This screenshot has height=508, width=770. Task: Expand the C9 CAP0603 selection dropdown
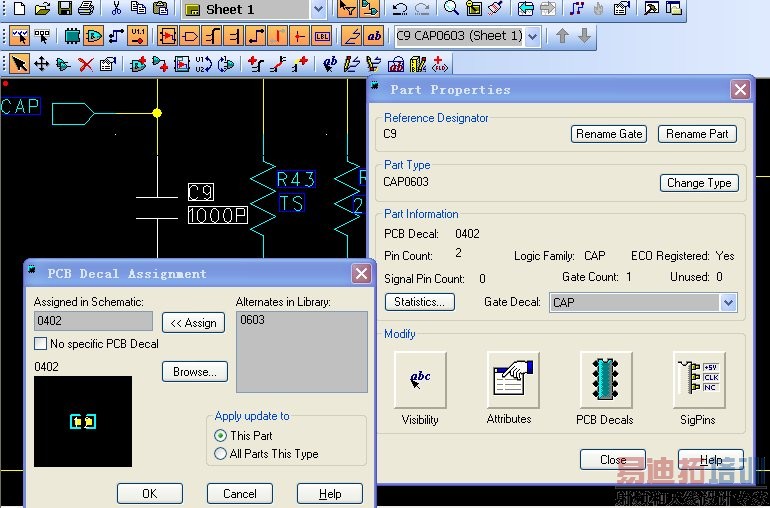pos(533,36)
